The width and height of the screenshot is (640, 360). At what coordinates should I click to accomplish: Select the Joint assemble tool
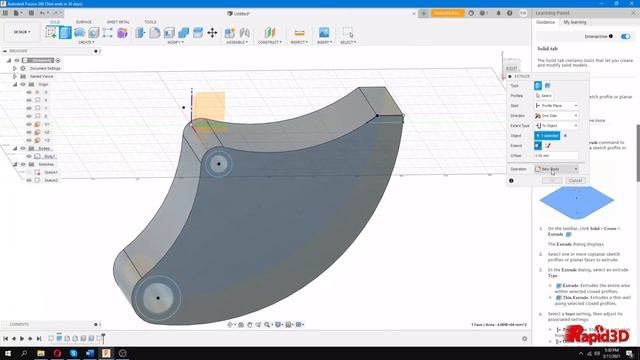[244, 33]
